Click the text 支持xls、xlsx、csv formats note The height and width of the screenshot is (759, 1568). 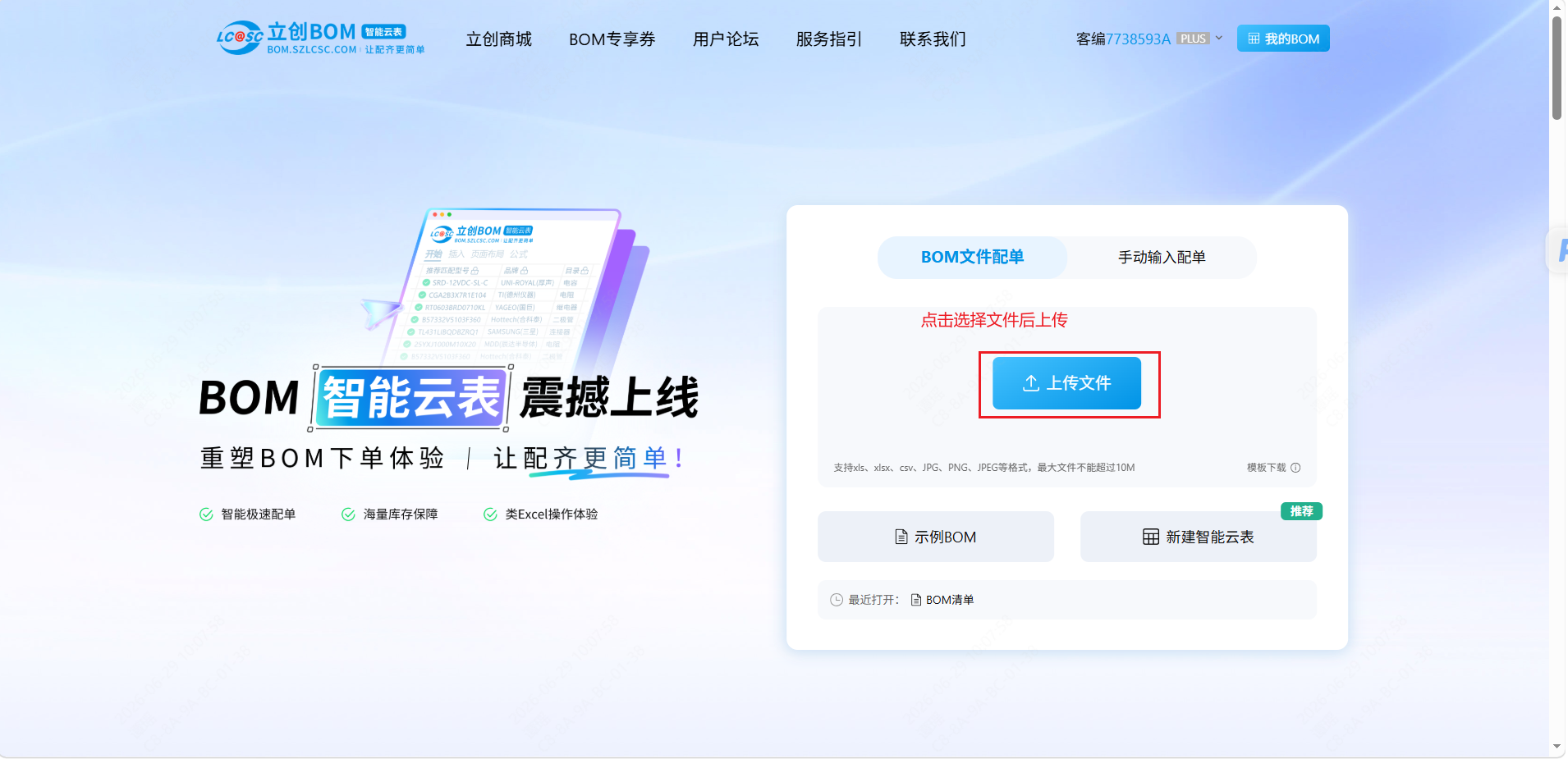[x=984, y=468]
